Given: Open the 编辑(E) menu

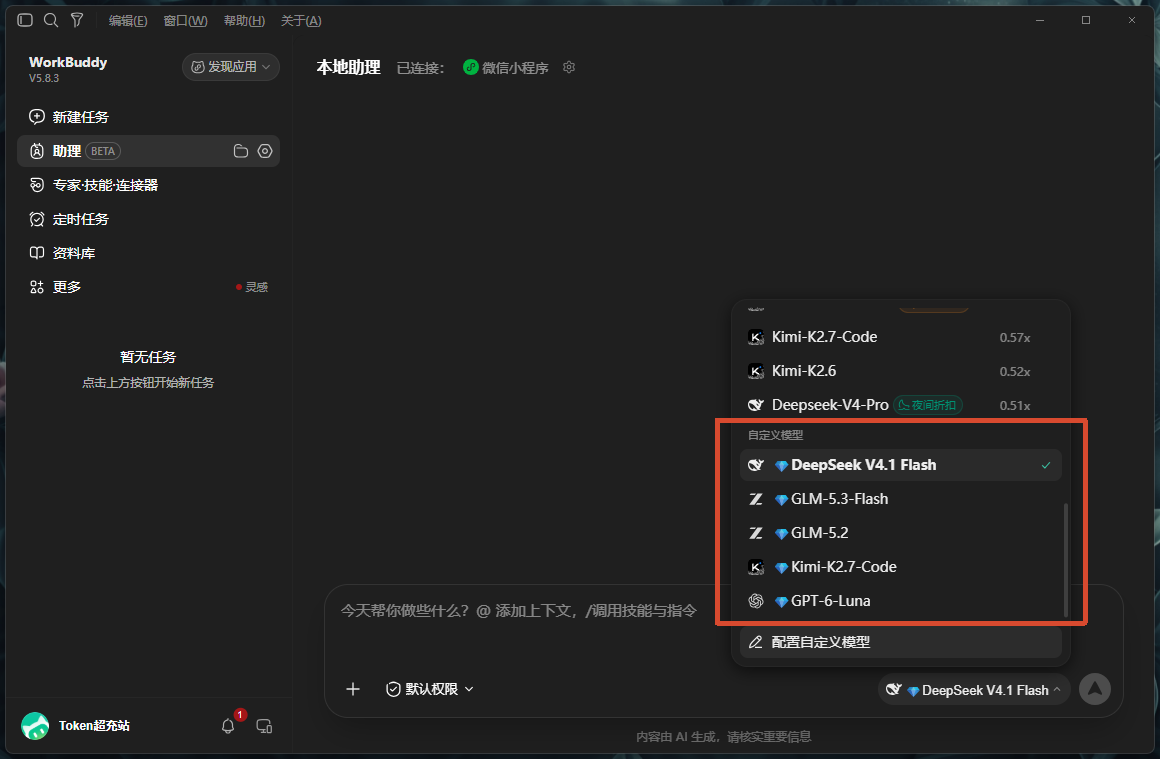Looking at the screenshot, I should point(128,21).
